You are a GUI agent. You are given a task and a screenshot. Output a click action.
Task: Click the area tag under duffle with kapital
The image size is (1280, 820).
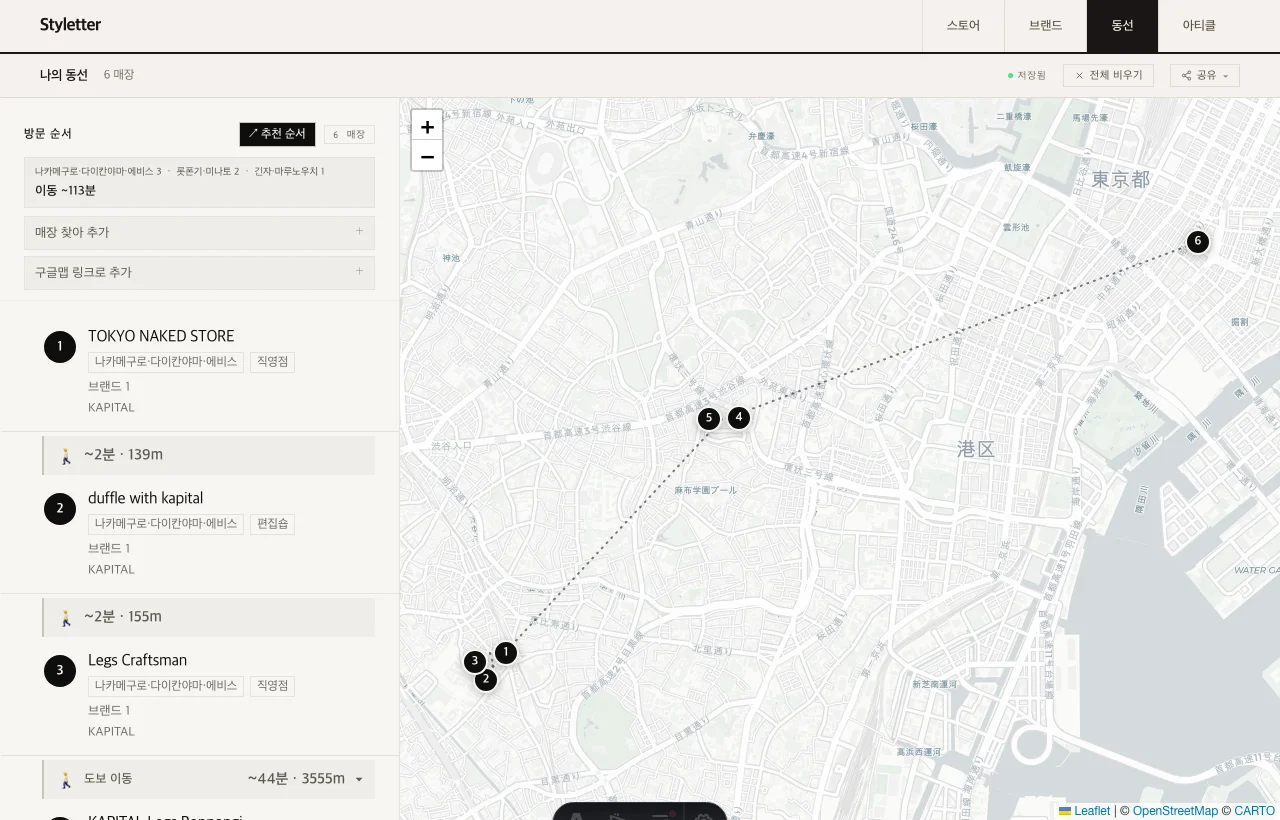point(166,524)
